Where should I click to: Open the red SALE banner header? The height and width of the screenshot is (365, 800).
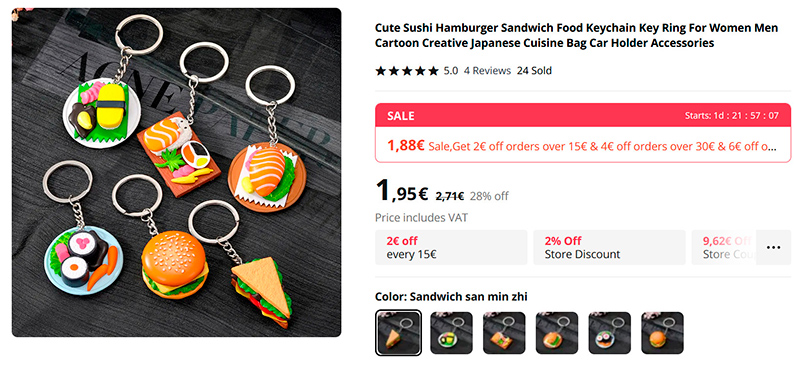click(583, 115)
